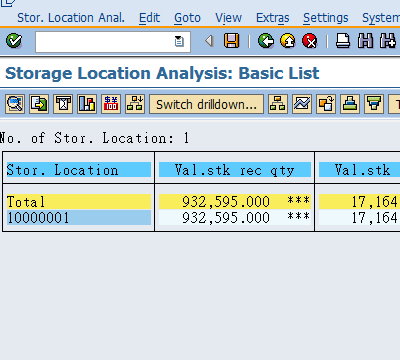Click the sort ascending pyramid icon
This screenshot has height=360, width=400.
(350, 104)
